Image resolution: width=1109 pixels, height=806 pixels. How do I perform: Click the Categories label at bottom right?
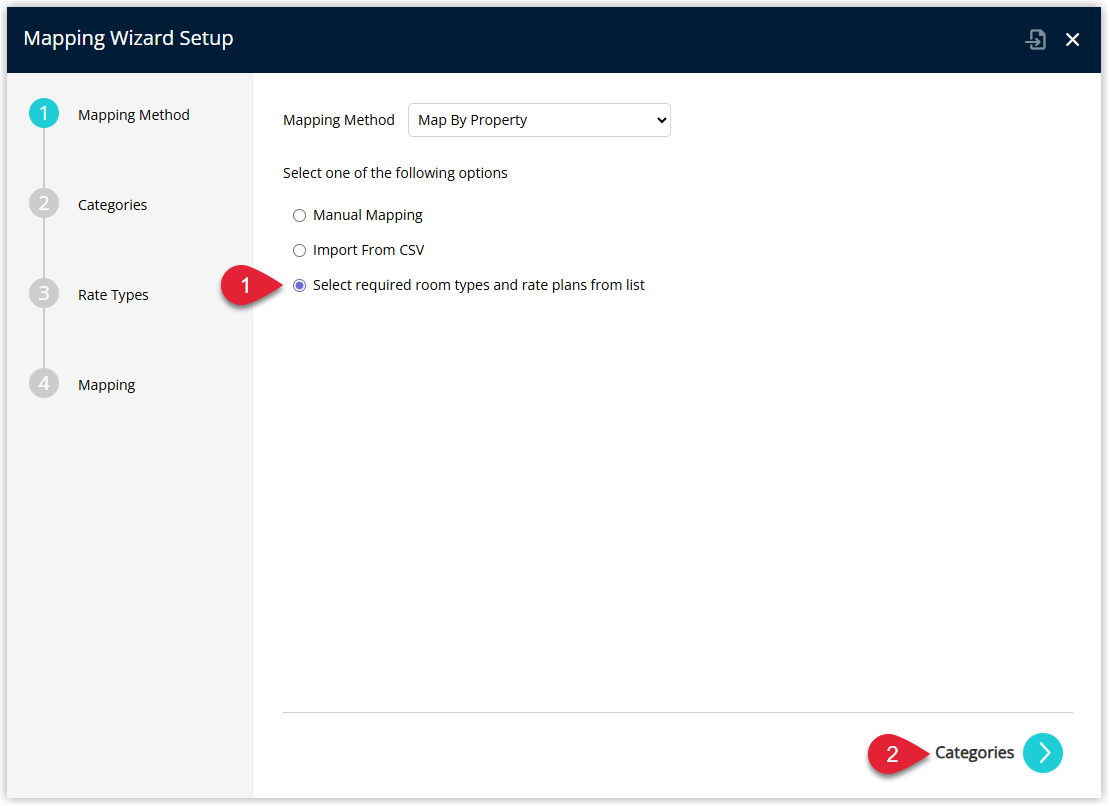point(975,753)
